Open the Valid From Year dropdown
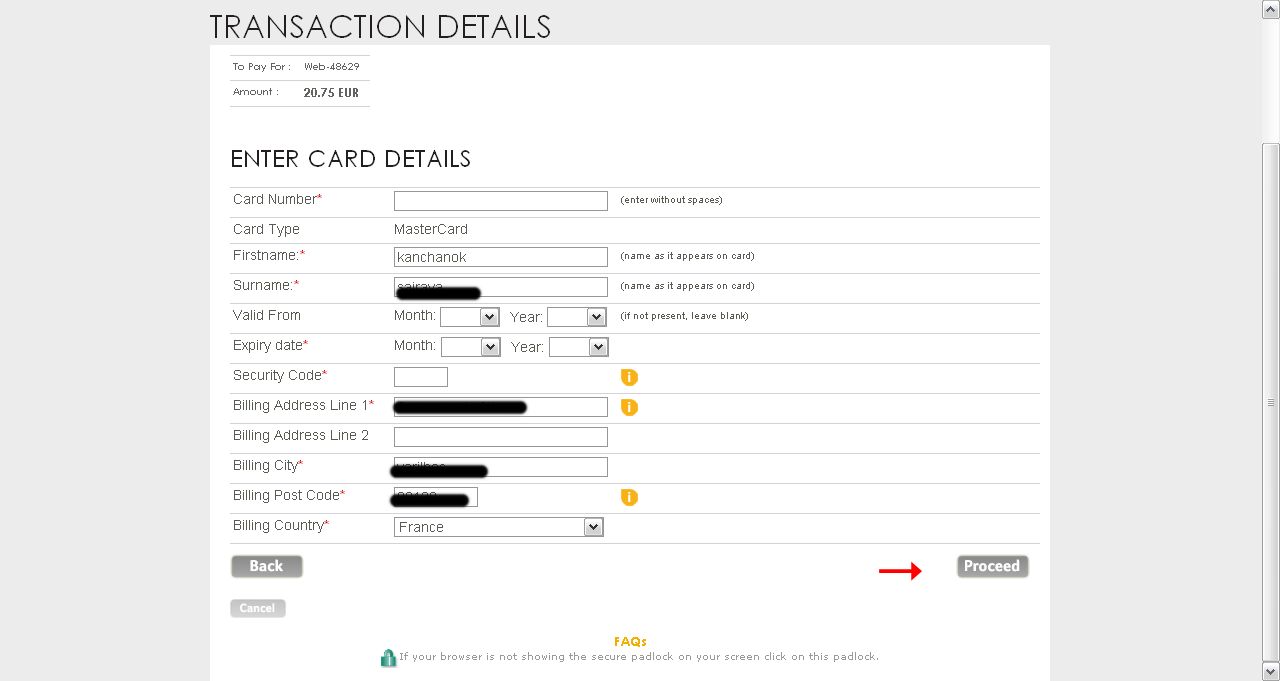1280x681 pixels. tap(576, 317)
